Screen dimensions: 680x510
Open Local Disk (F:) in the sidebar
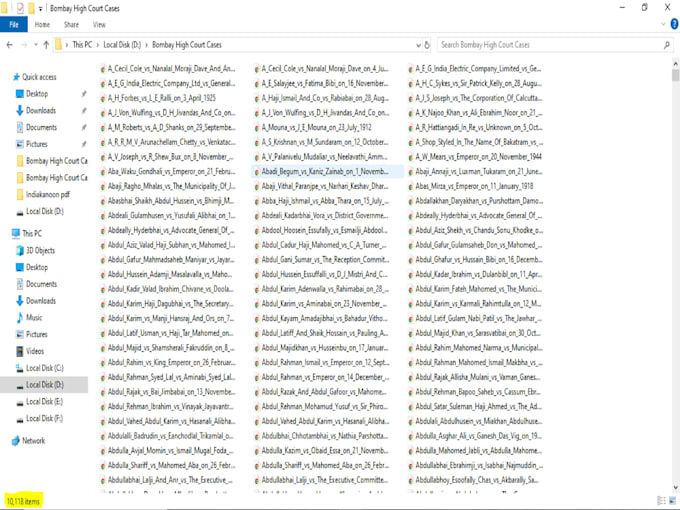(x=39, y=418)
